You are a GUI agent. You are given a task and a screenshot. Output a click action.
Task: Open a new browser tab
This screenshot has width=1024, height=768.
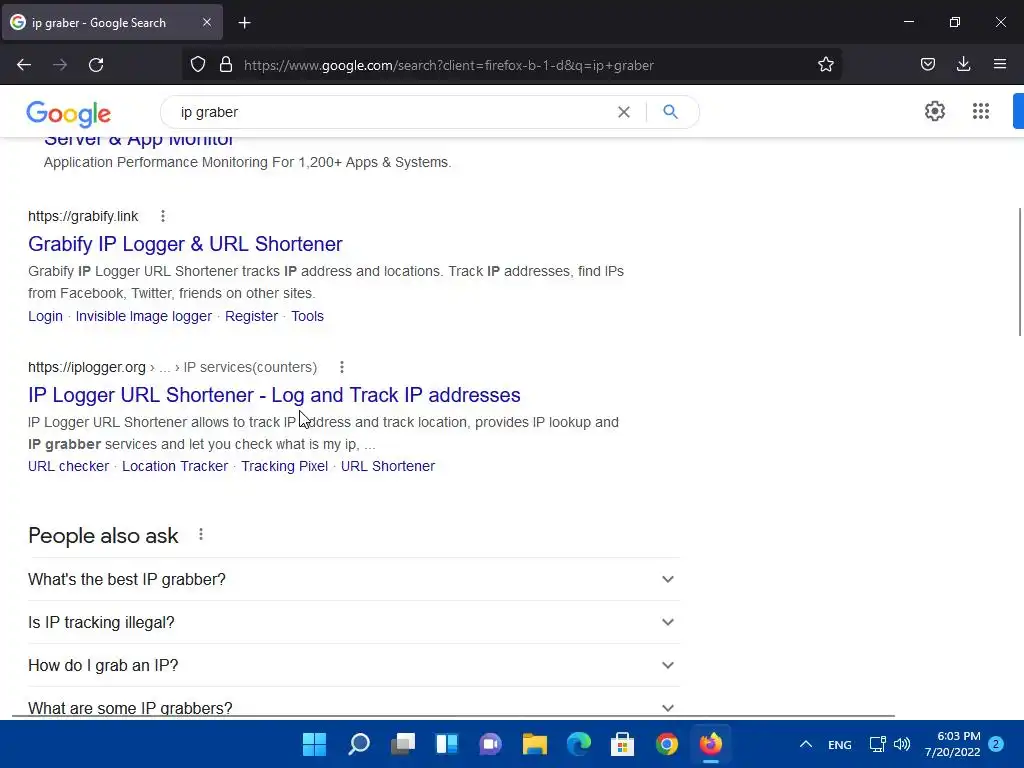(x=244, y=23)
